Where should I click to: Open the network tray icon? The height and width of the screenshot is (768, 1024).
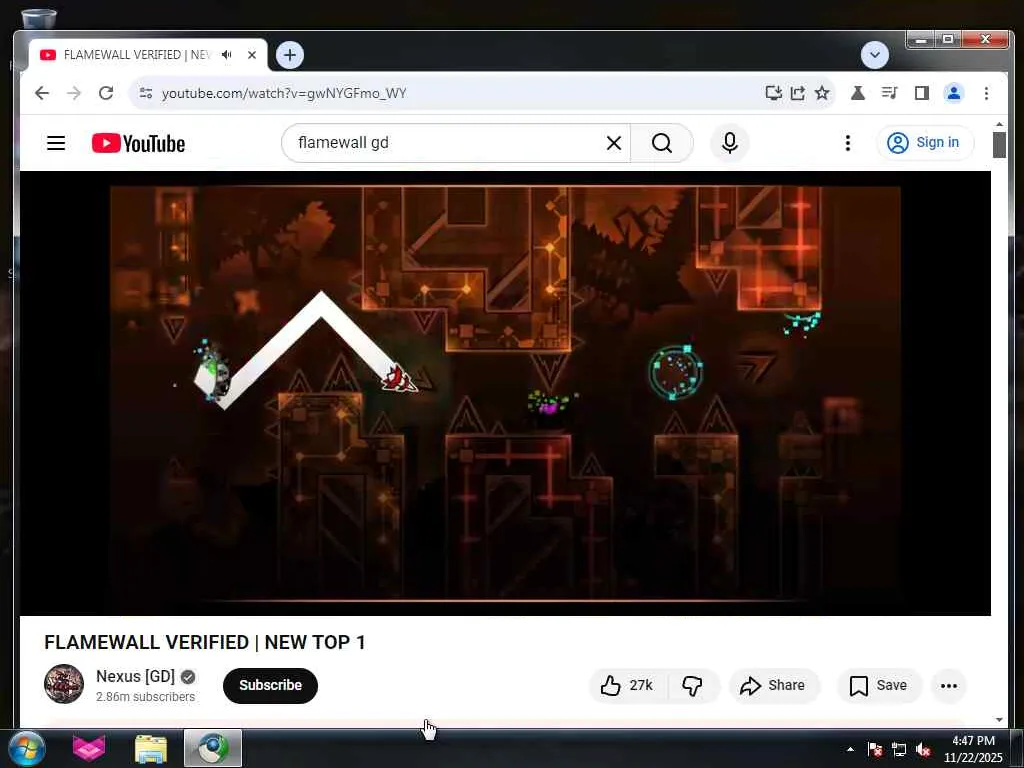pos(899,749)
